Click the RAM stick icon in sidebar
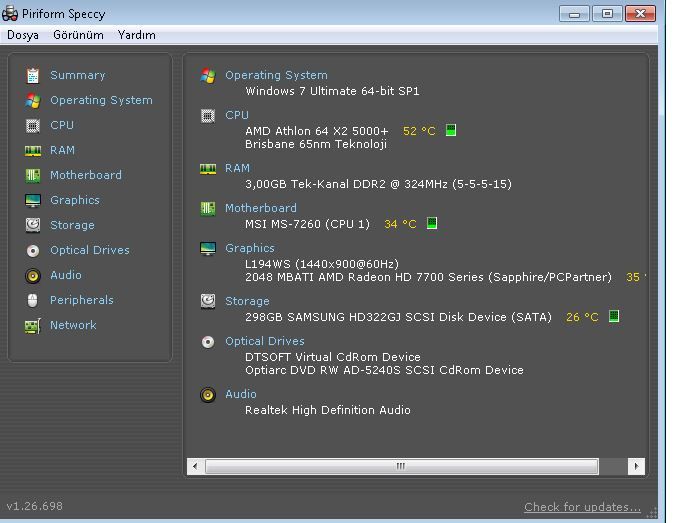Viewport: 684px width, 523px height. pos(33,151)
